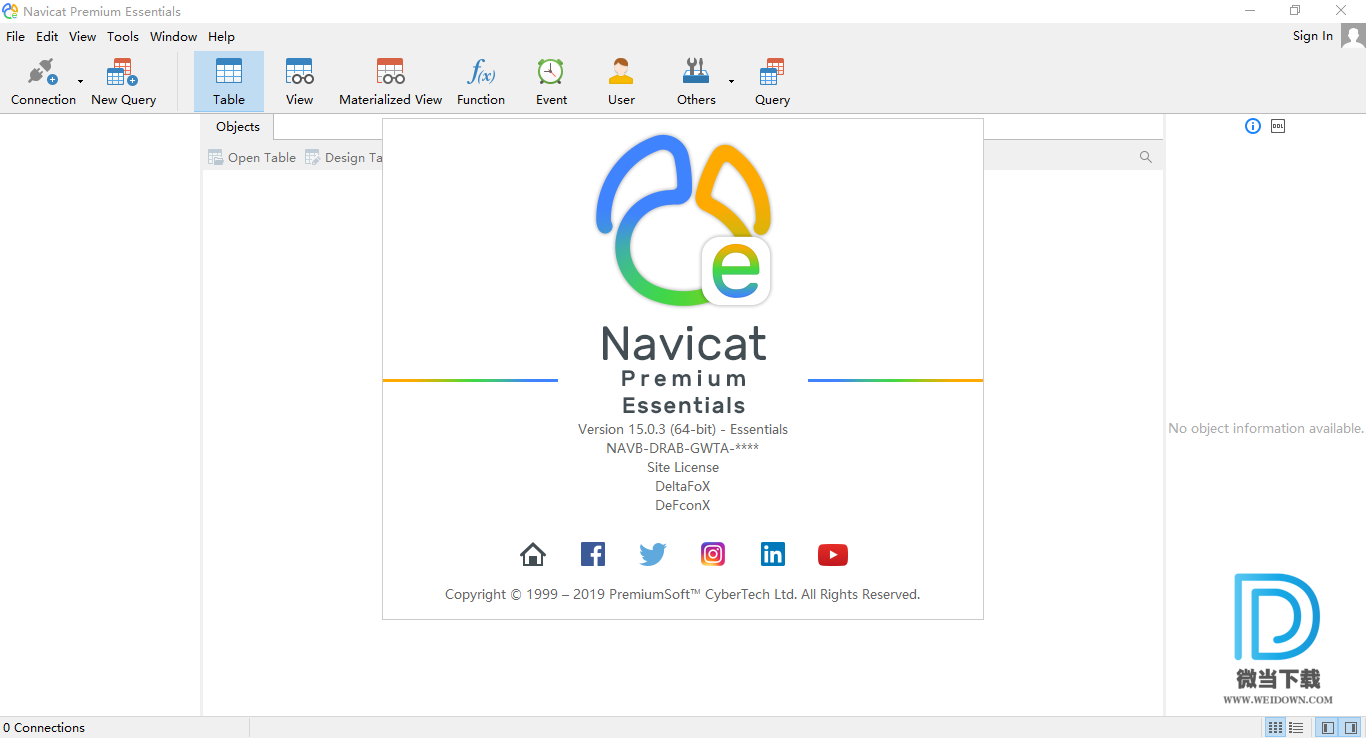Expand the Connection dropdown arrow

point(81,82)
